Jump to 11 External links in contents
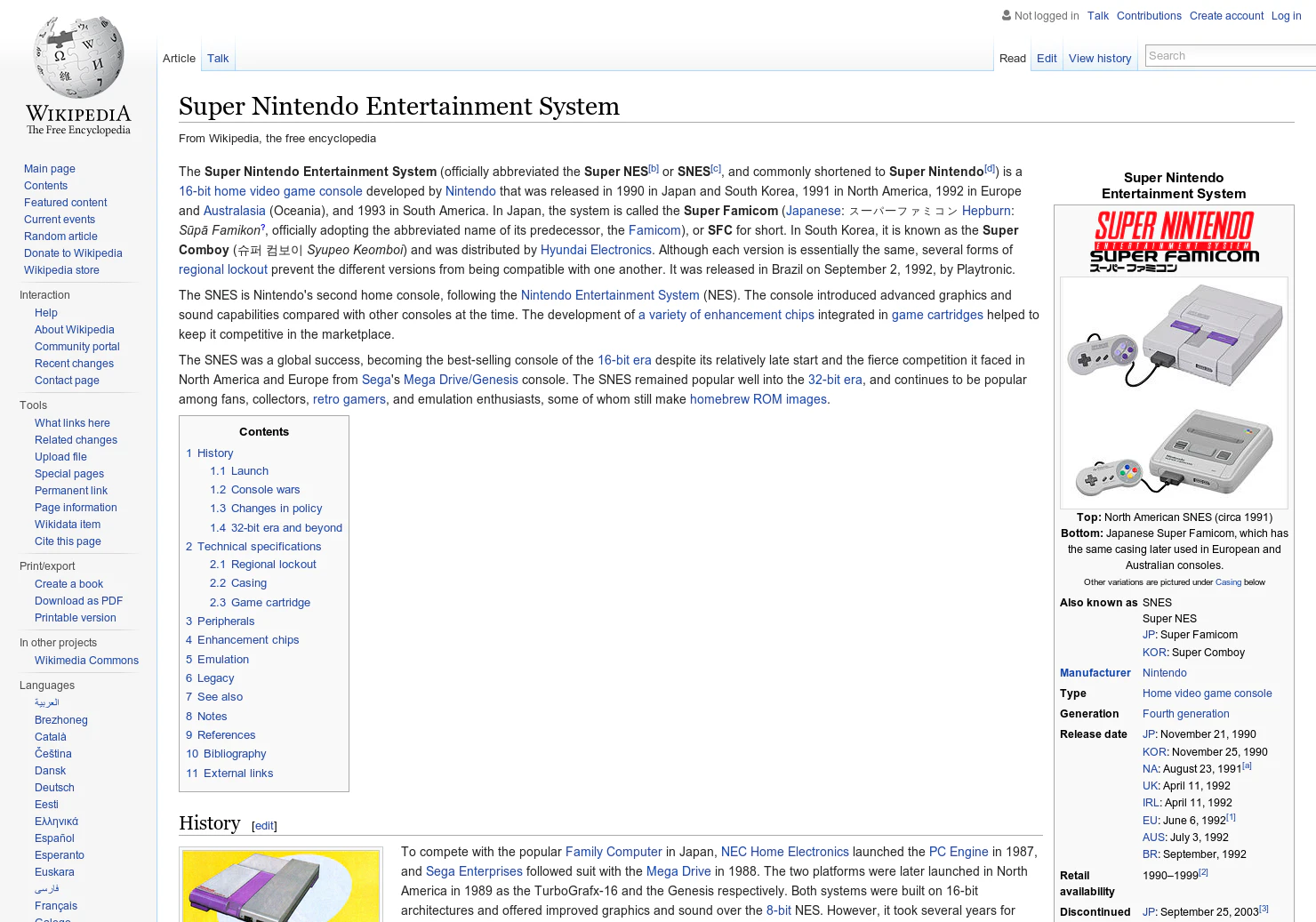 (229, 774)
